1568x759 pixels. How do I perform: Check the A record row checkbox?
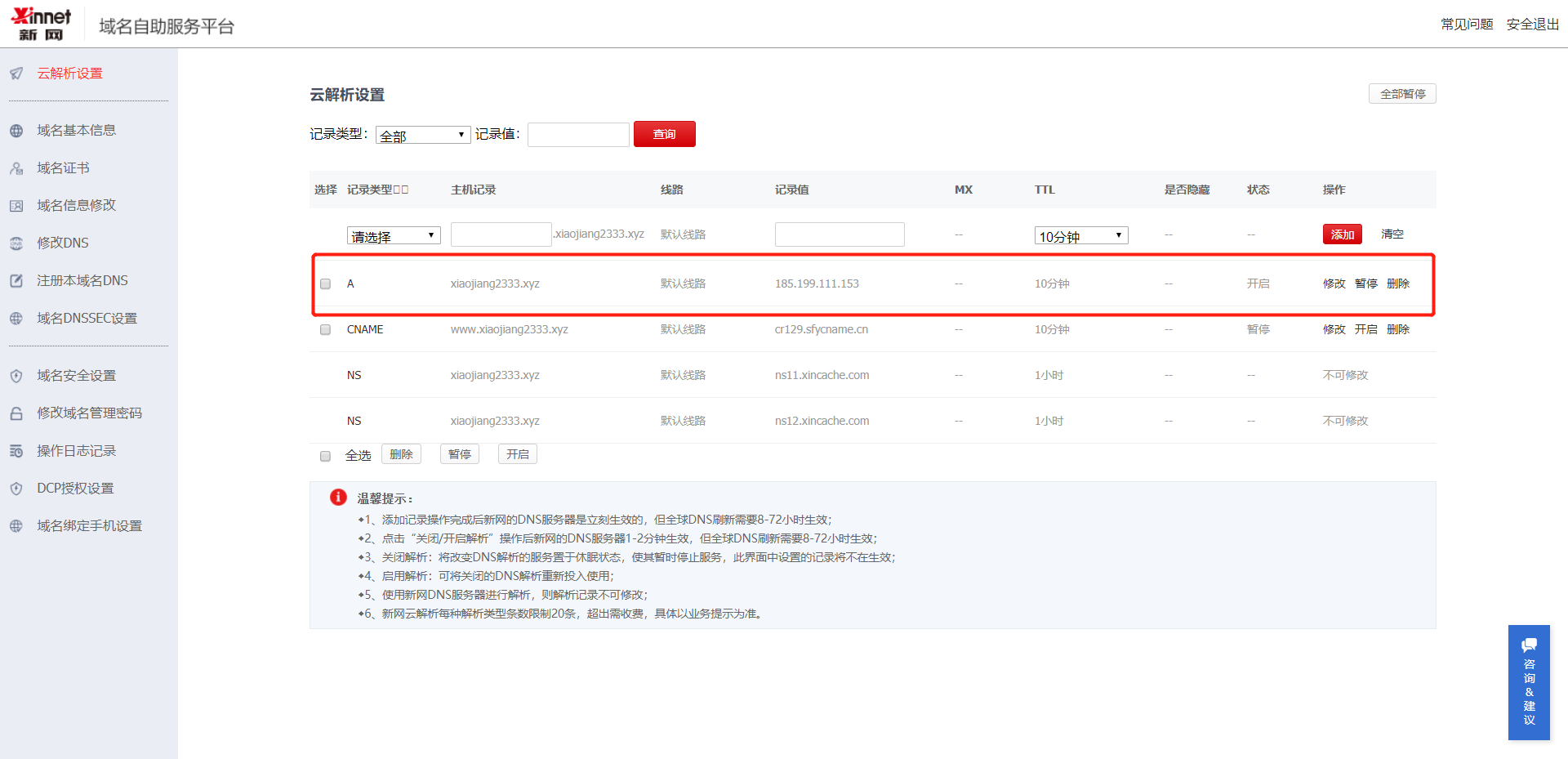326,284
